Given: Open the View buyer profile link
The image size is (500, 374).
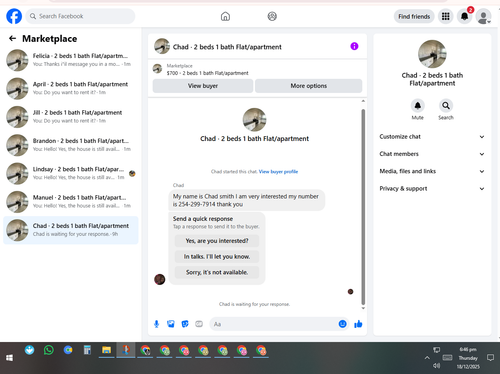Looking at the screenshot, I should [278, 172].
